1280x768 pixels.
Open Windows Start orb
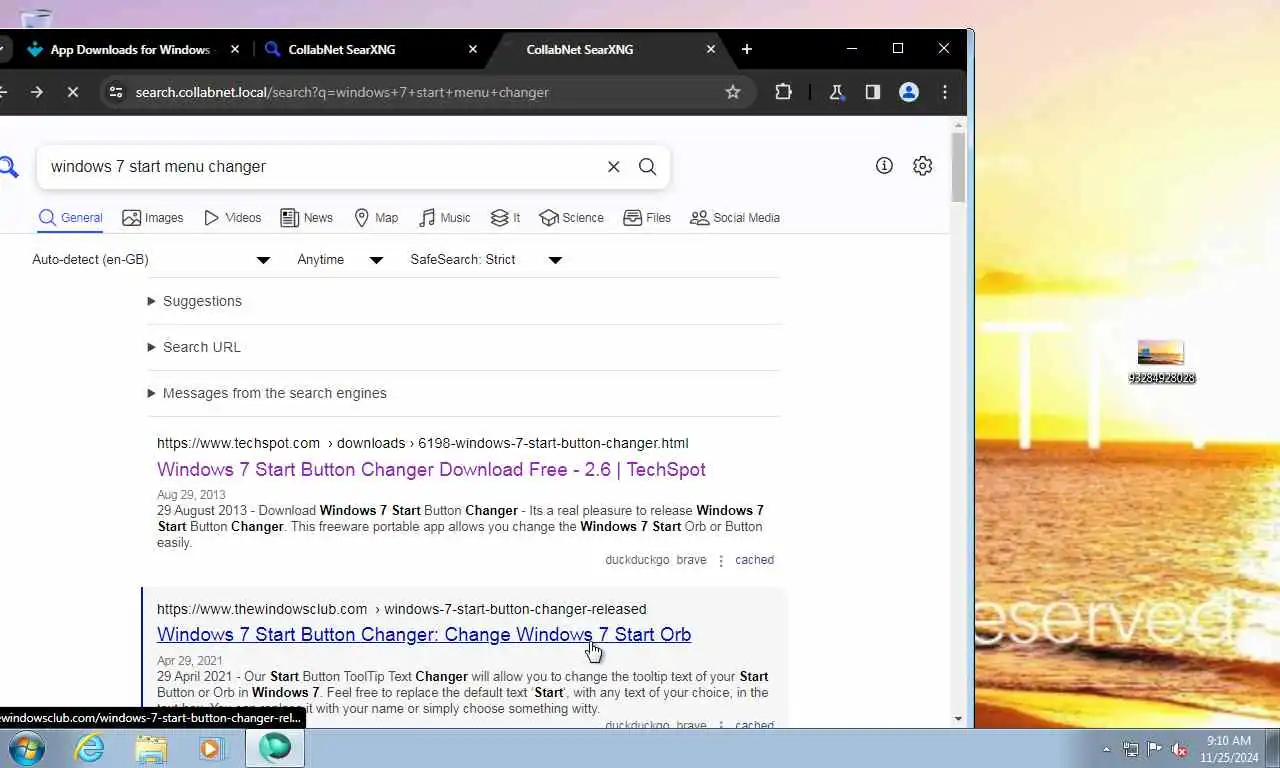[27, 748]
